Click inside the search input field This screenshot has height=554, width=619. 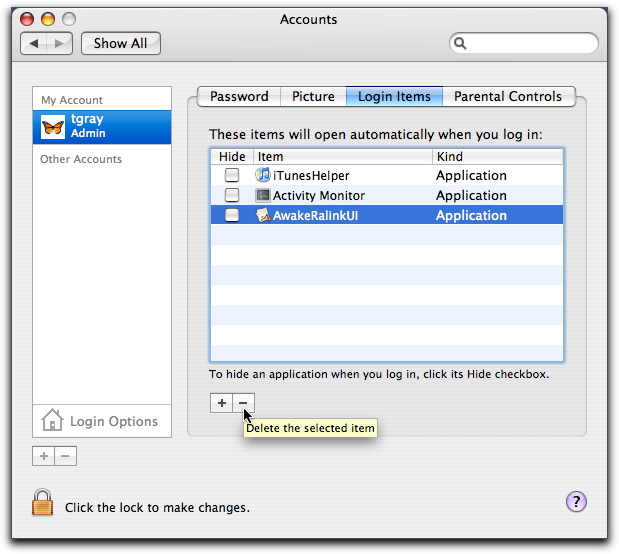[530, 43]
